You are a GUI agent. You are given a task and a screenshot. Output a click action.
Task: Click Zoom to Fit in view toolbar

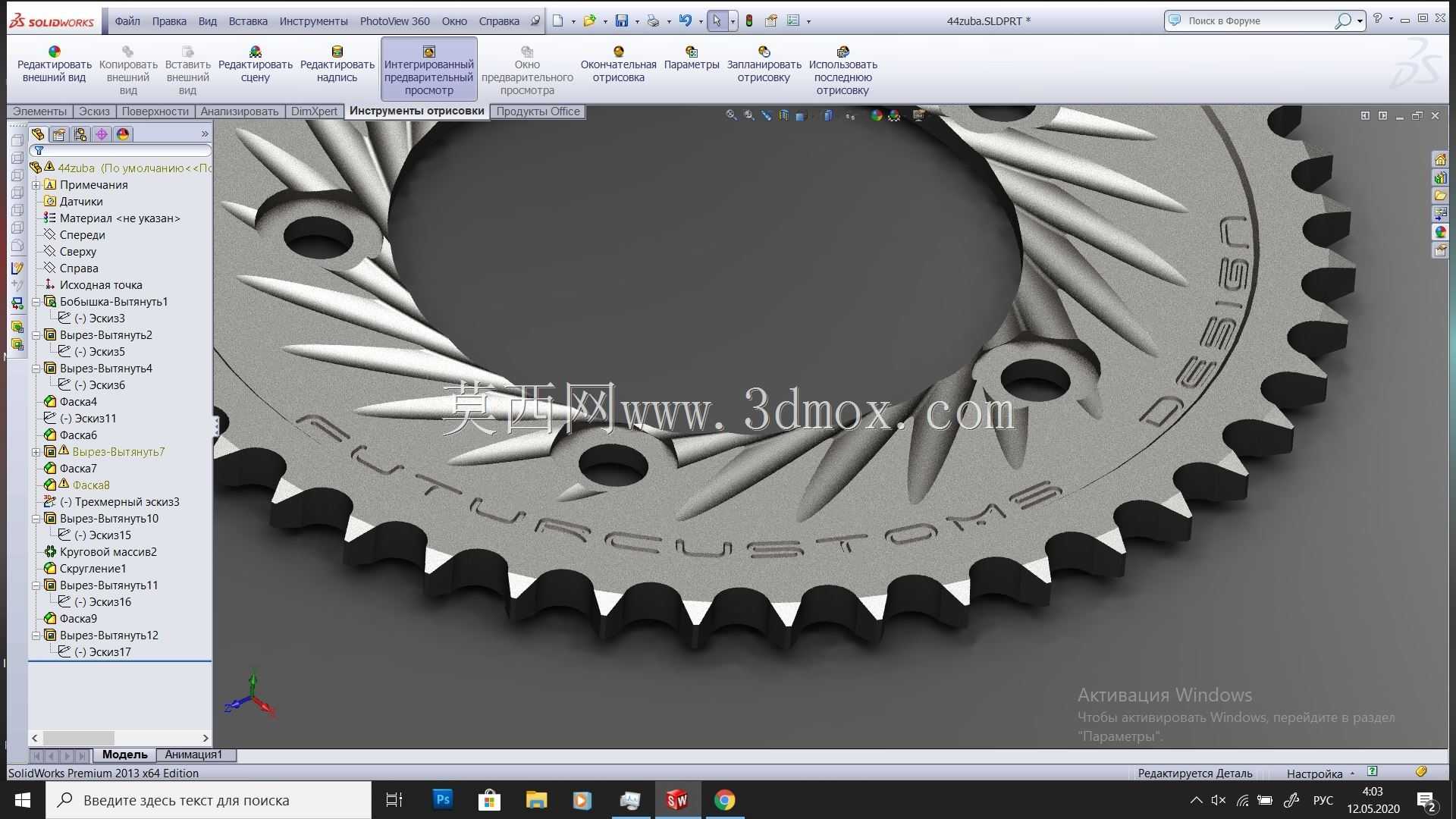[731, 115]
